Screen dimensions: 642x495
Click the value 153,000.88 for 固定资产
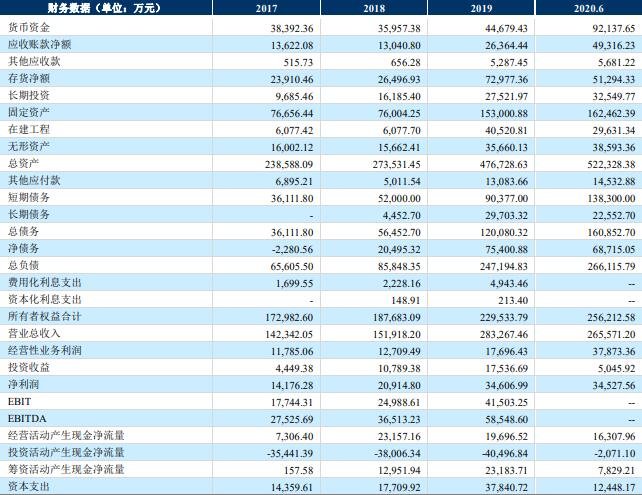click(x=504, y=113)
